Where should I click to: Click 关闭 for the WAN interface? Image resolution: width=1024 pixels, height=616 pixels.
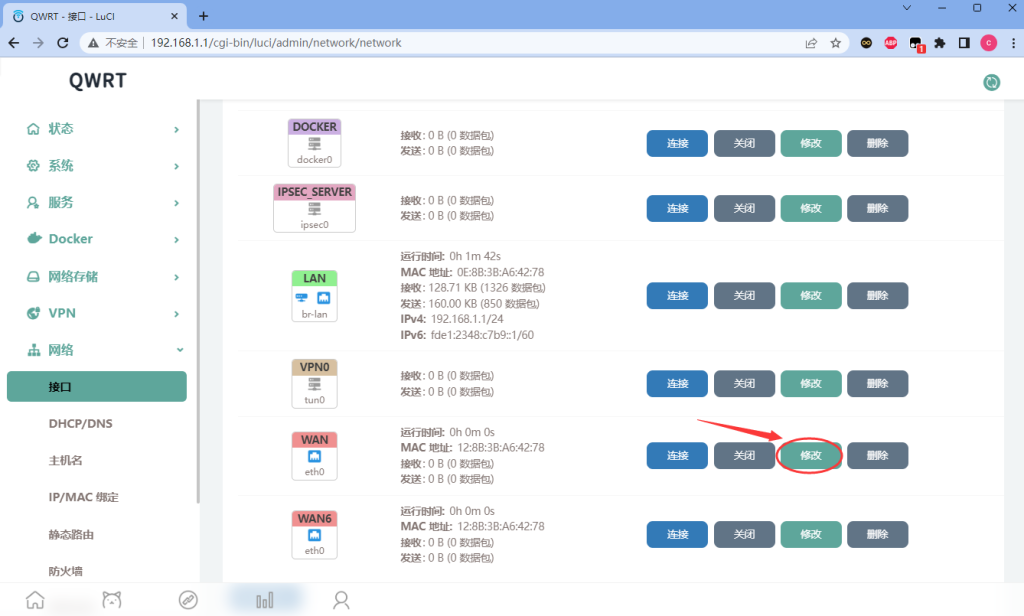(x=744, y=456)
